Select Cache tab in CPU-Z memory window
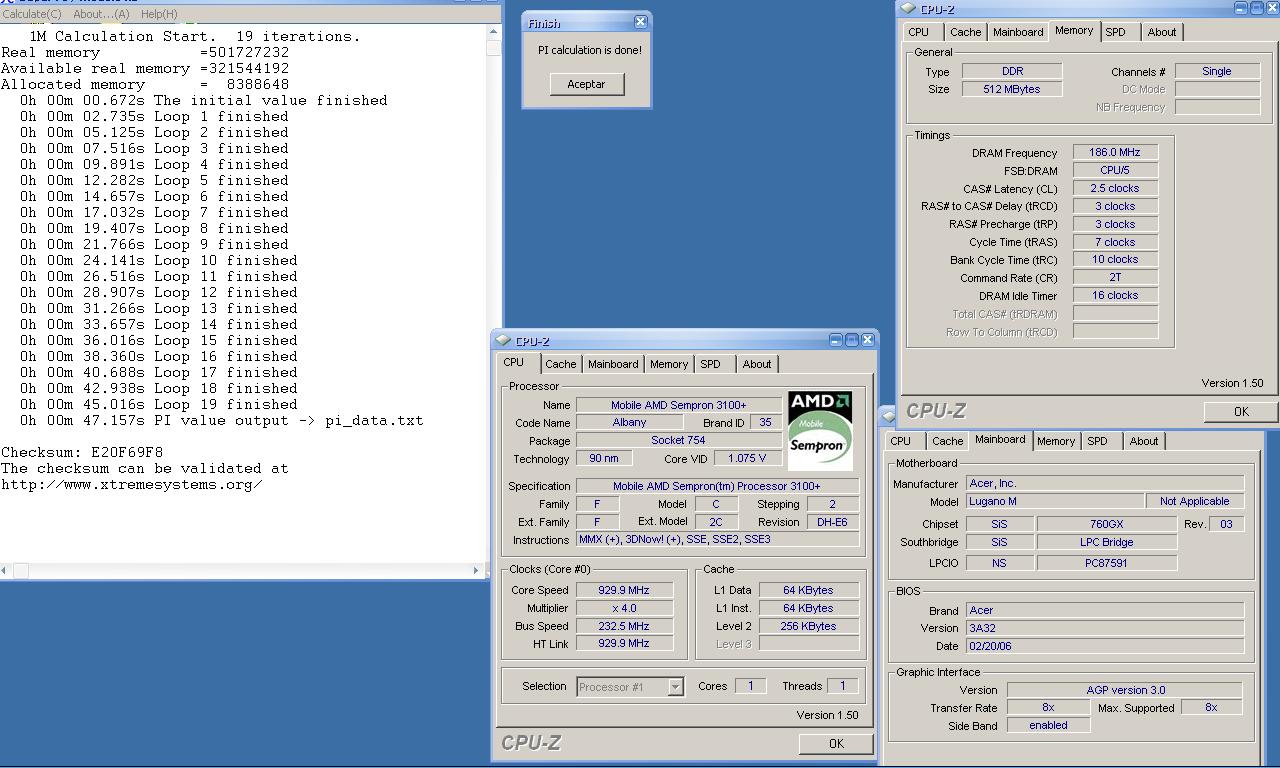 click(965, 32)
